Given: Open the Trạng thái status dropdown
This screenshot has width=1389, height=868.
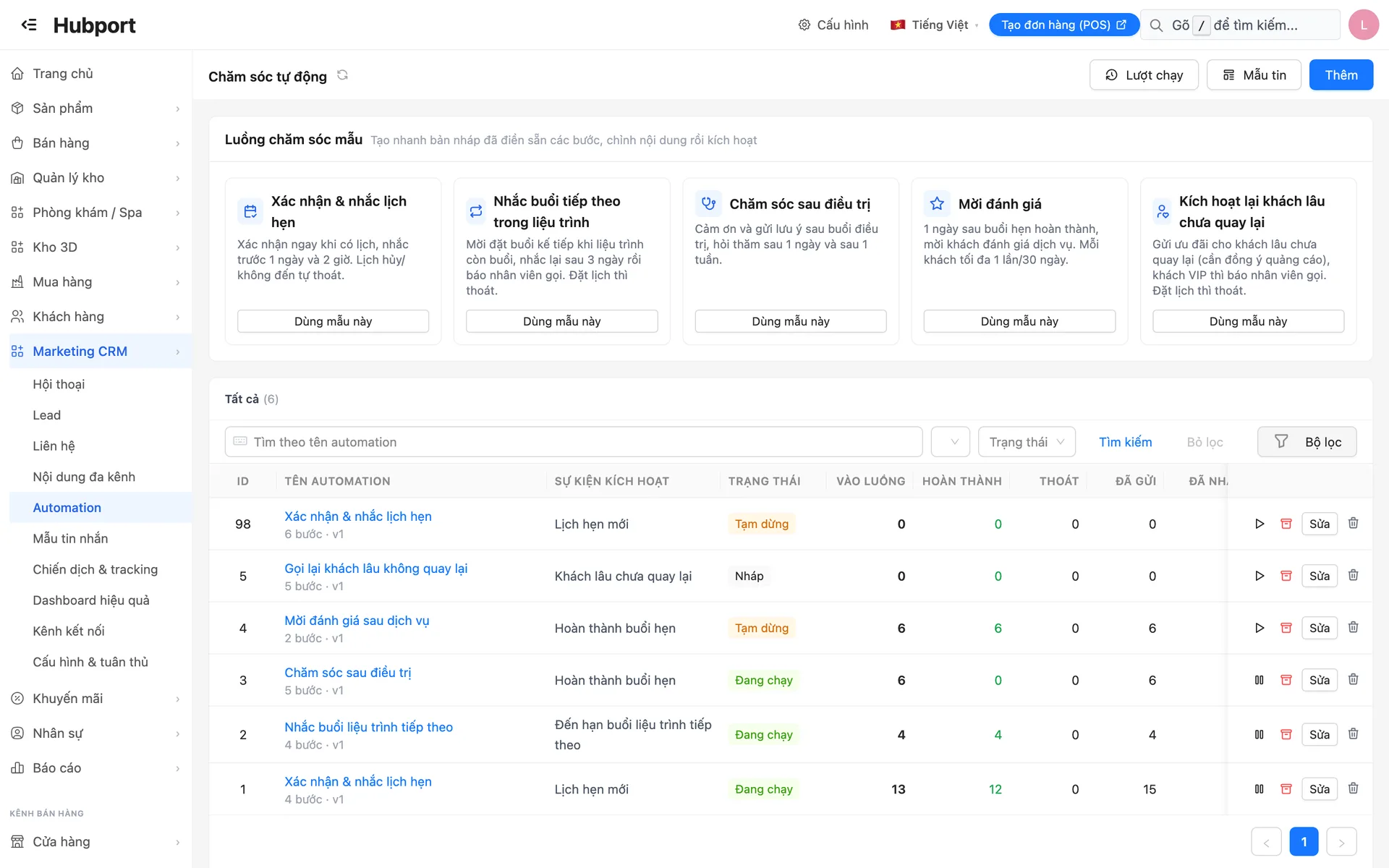Looking at the screenshot, I should point(1027,442).
